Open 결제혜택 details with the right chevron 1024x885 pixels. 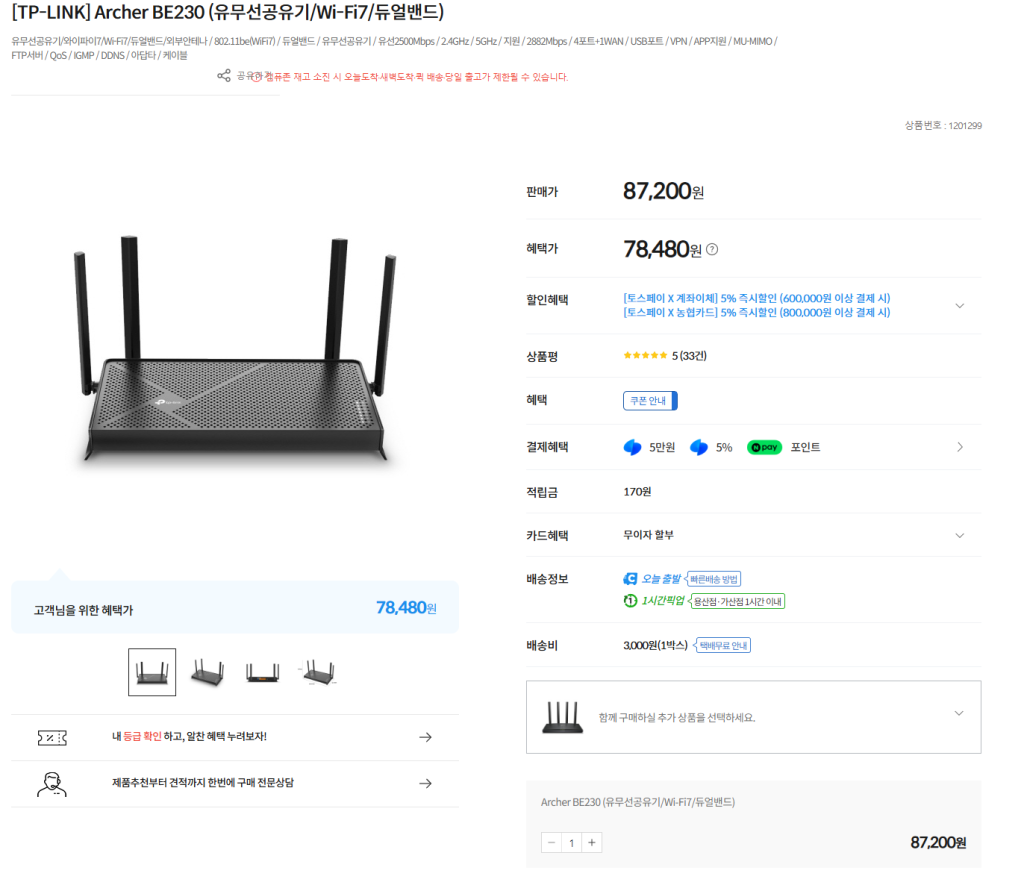pos(960,447)
